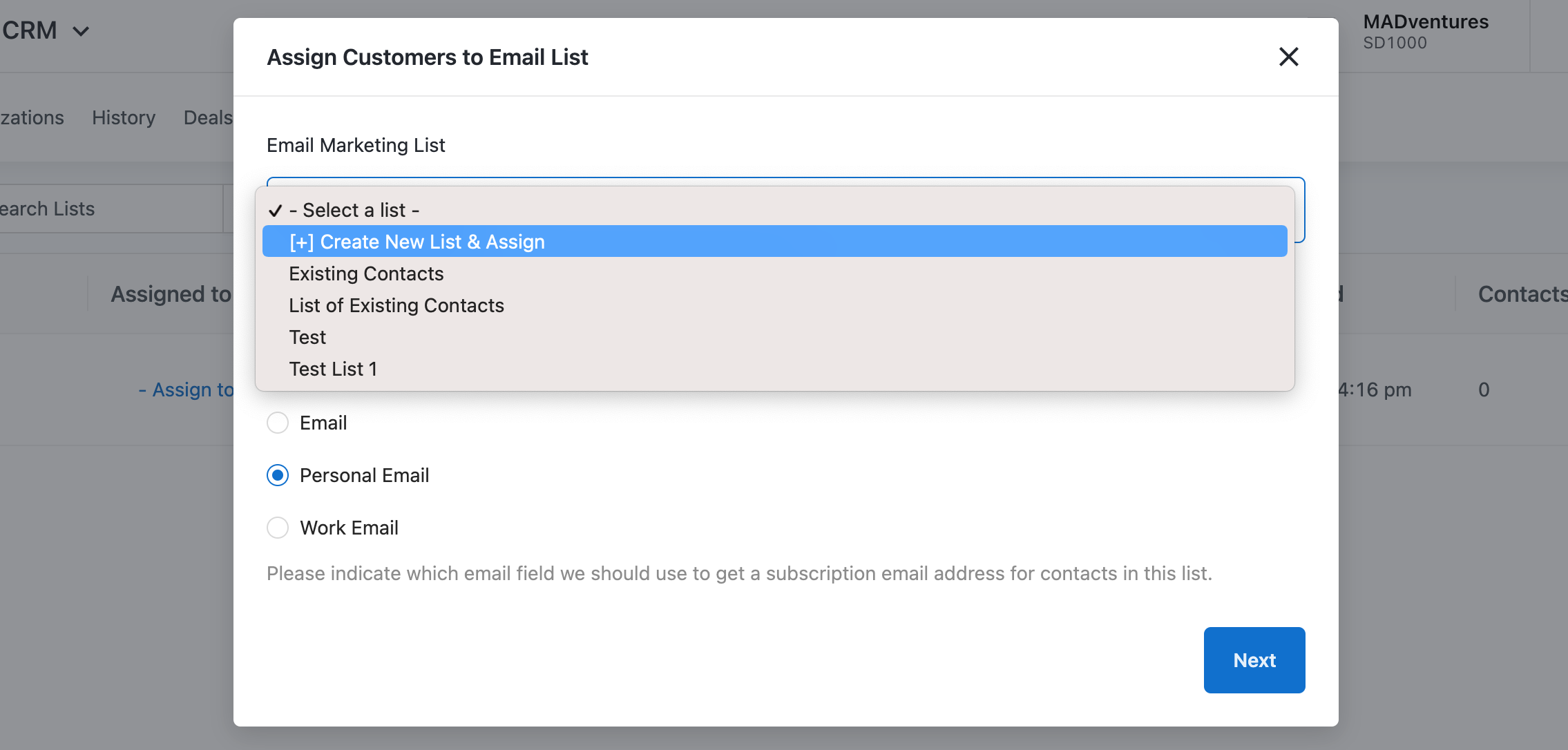The width and height of the screenshot is (1568, 750).
Task: Choose Create New List & Assign option
Action: point(417,242)
